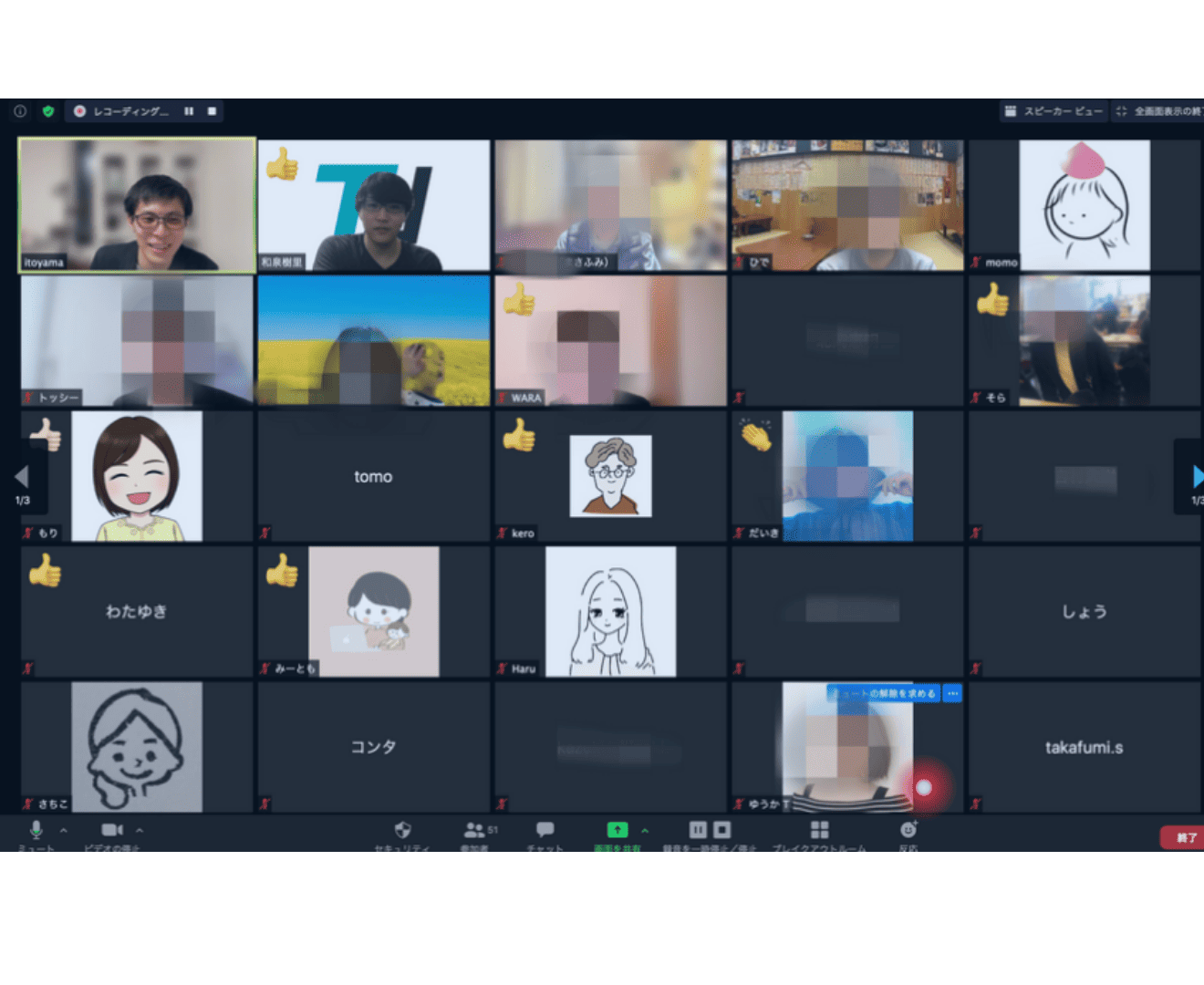Screen dimensions: 1204x985
Task: Stop recording using bottom toolbar stop button
Action: click(722, 830)
